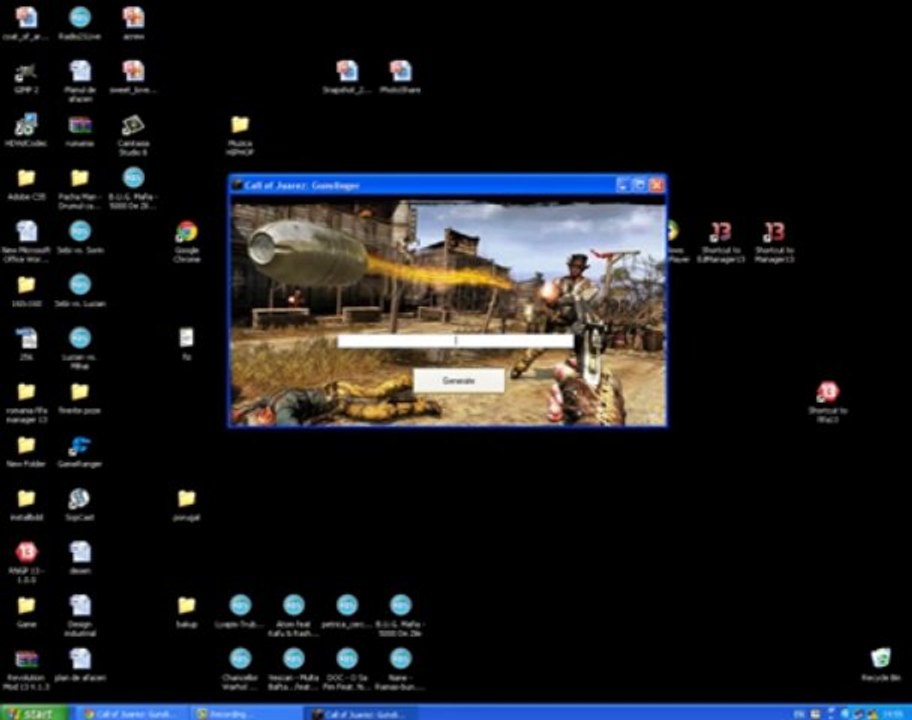Switch to the Chrome Call of Juarez taskbar button

pyautogui.click(x=132, y=714)
